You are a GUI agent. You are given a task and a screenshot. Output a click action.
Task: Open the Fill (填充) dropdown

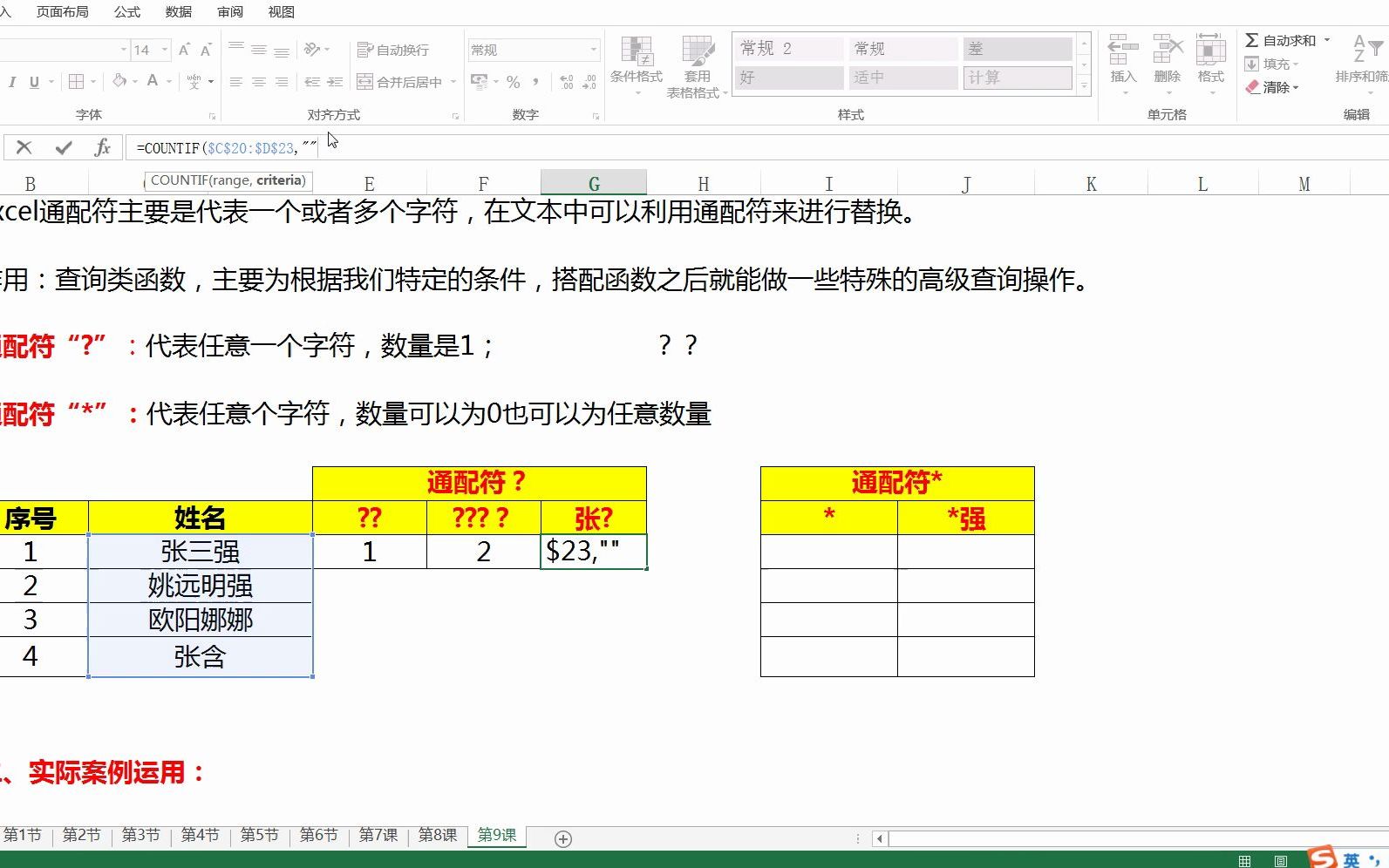coord(1271,64)
